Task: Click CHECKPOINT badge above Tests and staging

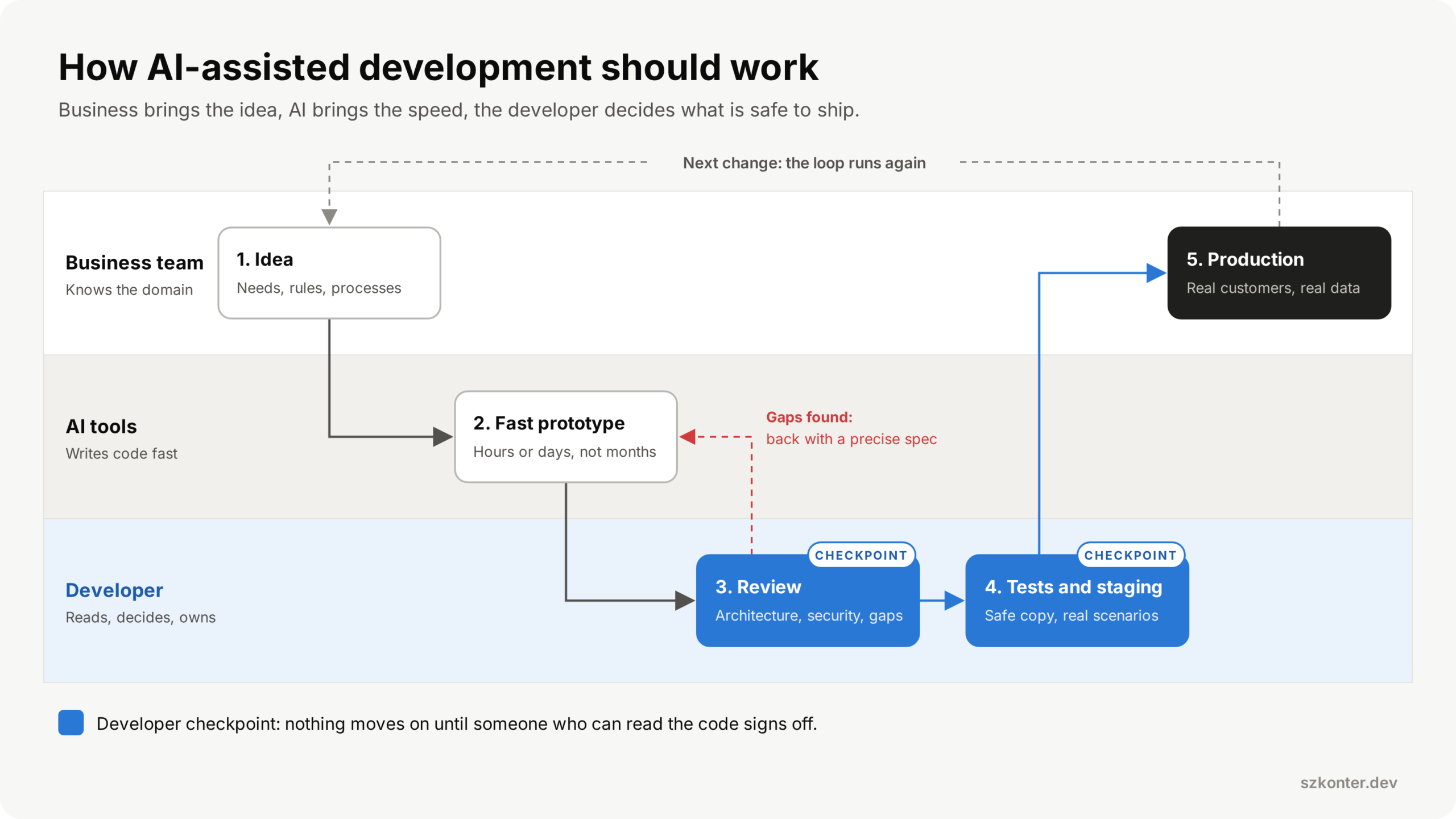Action: (1130, 555)
